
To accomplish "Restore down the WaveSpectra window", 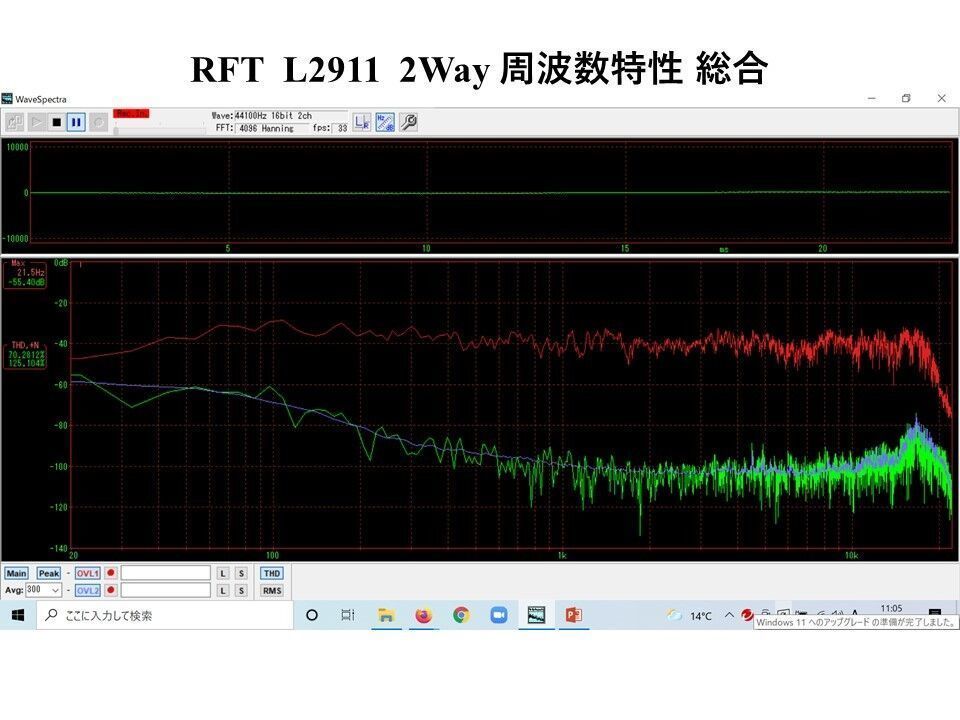I will point(906,98).
